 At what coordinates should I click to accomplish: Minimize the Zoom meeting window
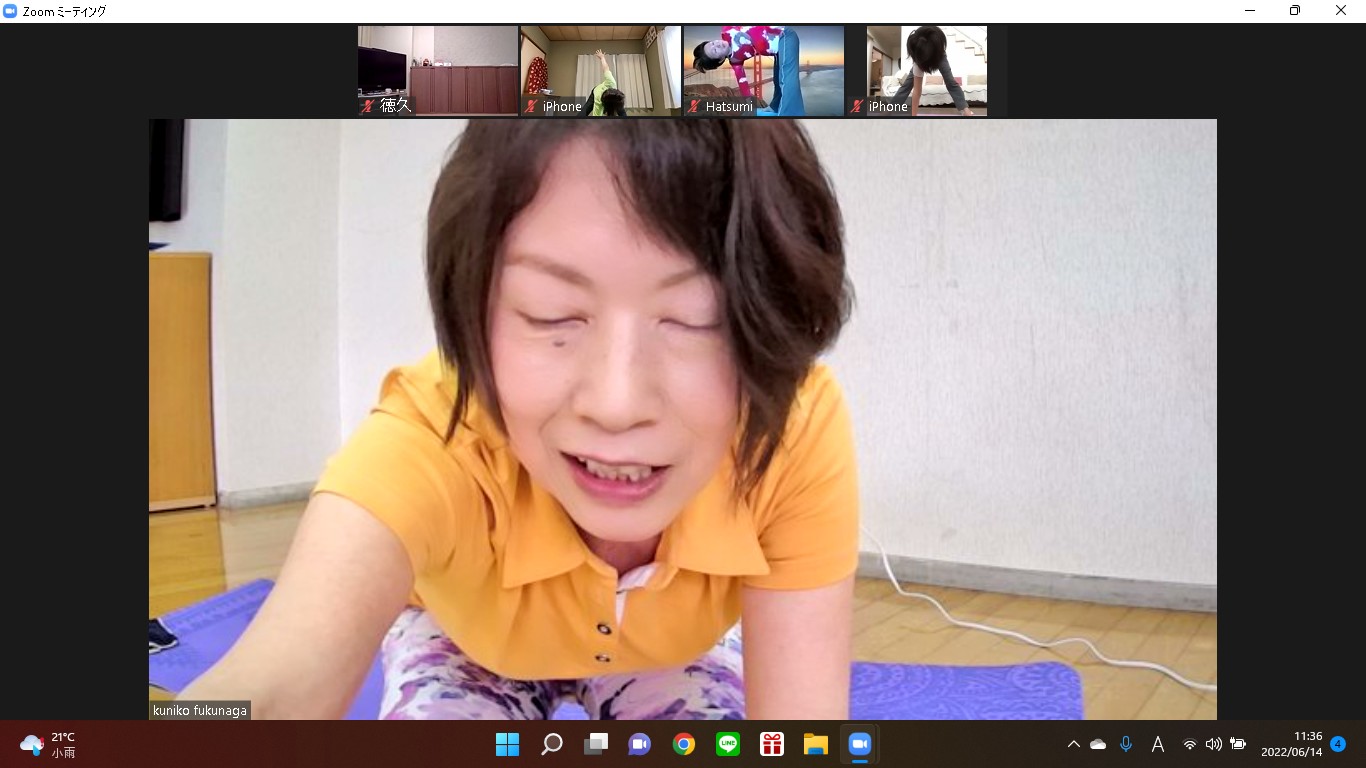pyautogui.click(x=1250, y=11)
